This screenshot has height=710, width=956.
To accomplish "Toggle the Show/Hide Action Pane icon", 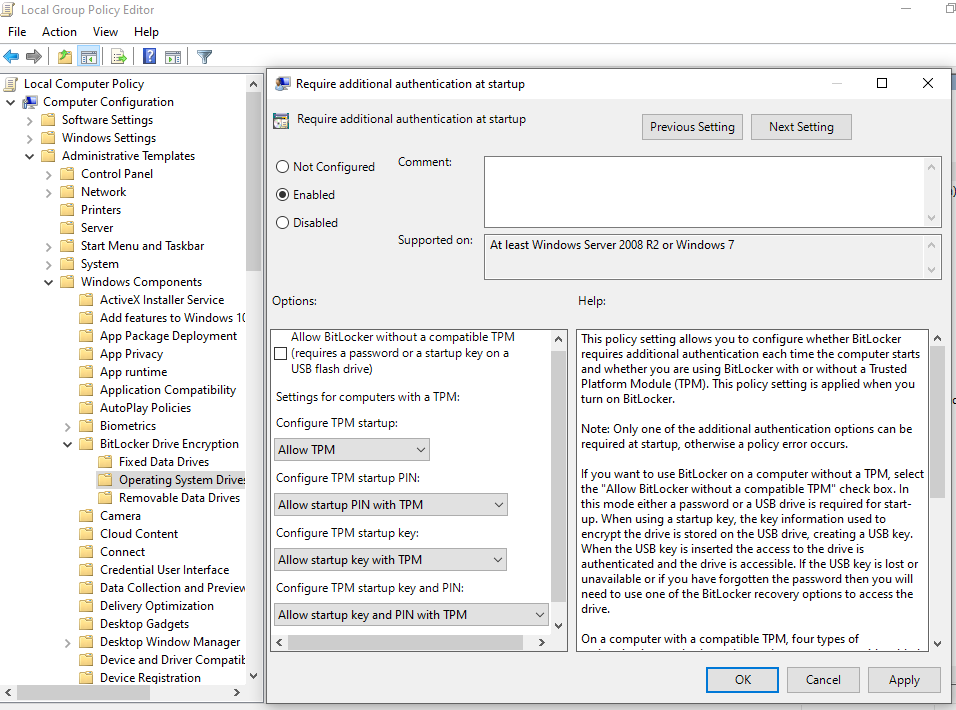I will tap(175, 56).
